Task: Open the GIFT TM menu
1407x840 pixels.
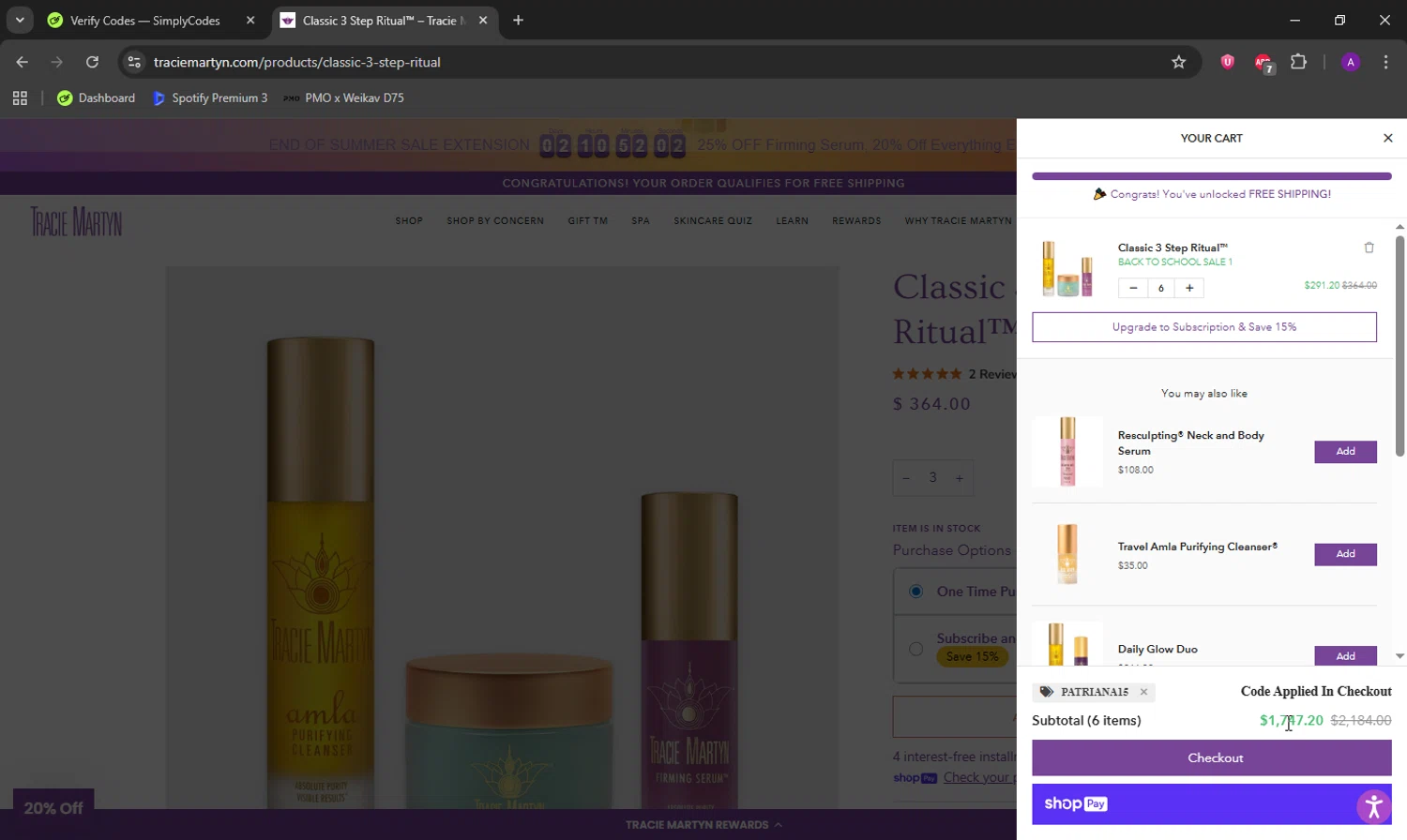Action: tap(587, 221)
